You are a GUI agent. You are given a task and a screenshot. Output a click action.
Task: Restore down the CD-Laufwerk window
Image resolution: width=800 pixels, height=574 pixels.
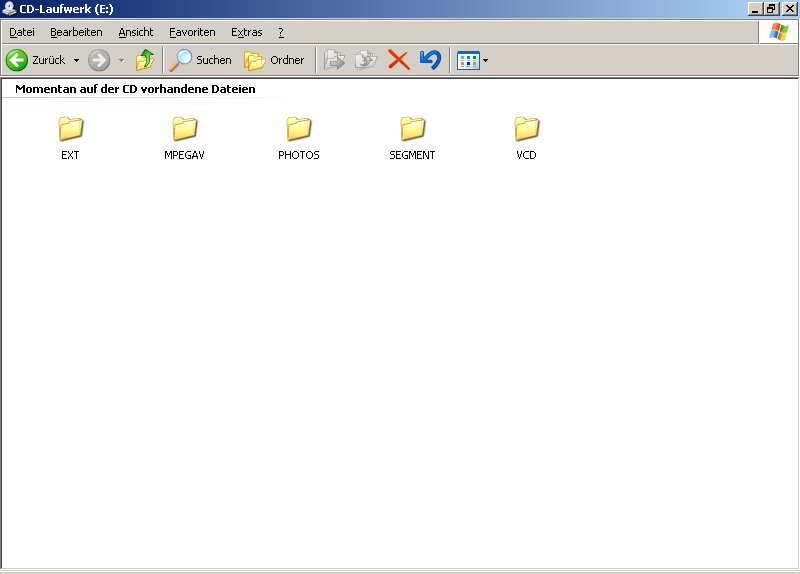(771, 9)
